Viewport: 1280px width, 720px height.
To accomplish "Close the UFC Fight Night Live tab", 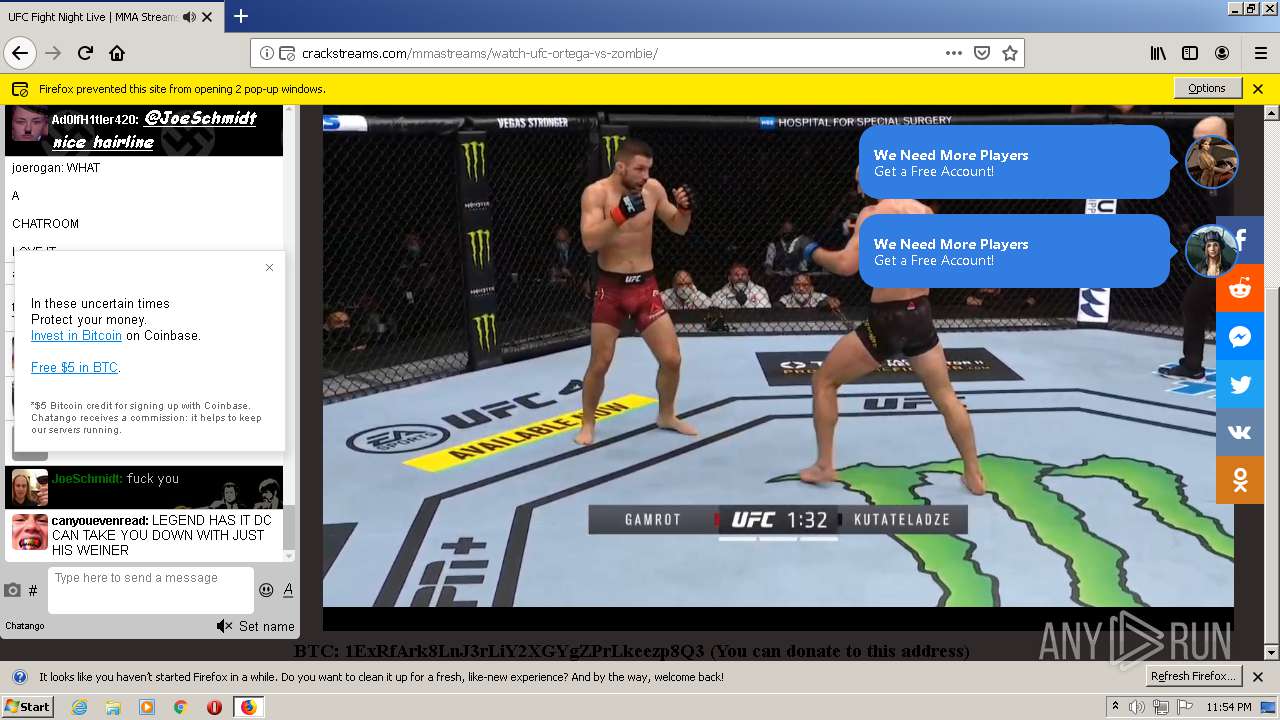I will pyautogui.click(x=207, y=17).
